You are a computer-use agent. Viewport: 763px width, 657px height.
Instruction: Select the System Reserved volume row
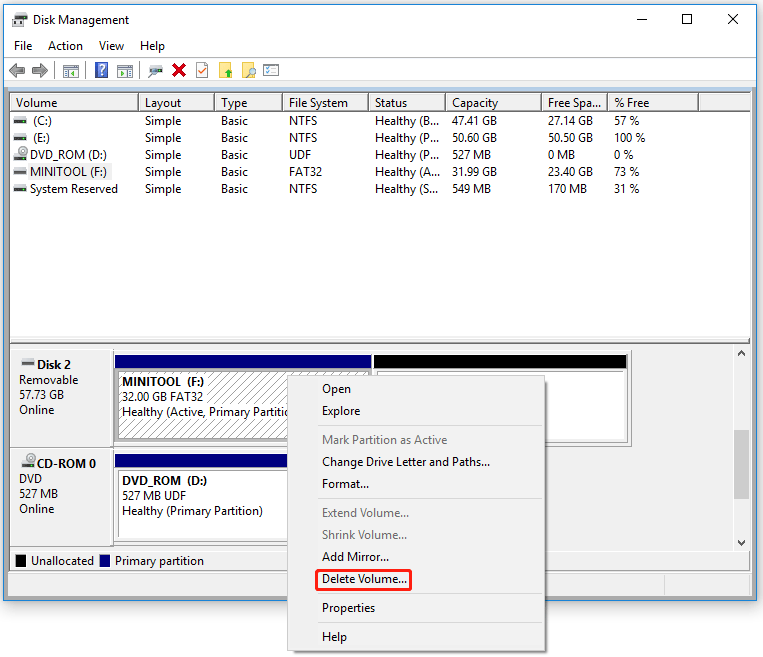click(x=73, y=189)
